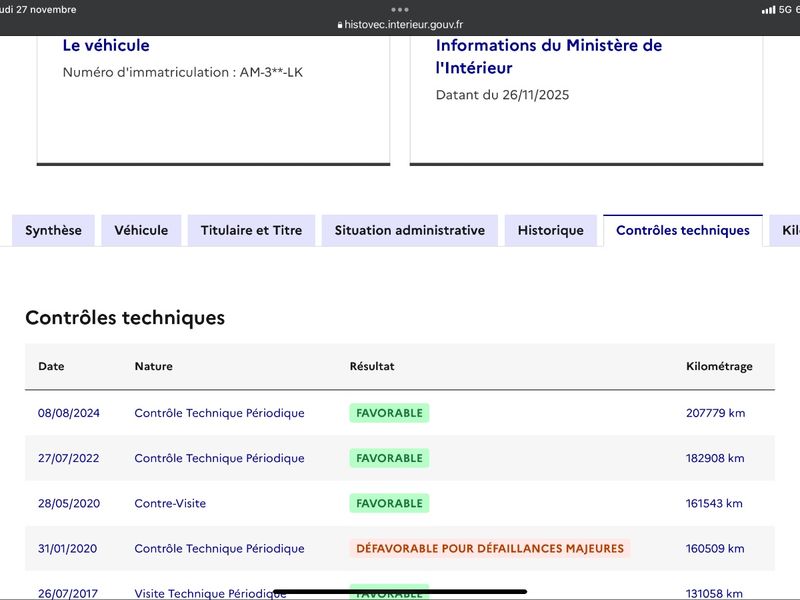Tap the DÉFAVORABLE POUR DÉFAILLANCES MAJEURES badge
This screenshot has height=600, width=800.
pyautogui.click(x=490, y=548)
